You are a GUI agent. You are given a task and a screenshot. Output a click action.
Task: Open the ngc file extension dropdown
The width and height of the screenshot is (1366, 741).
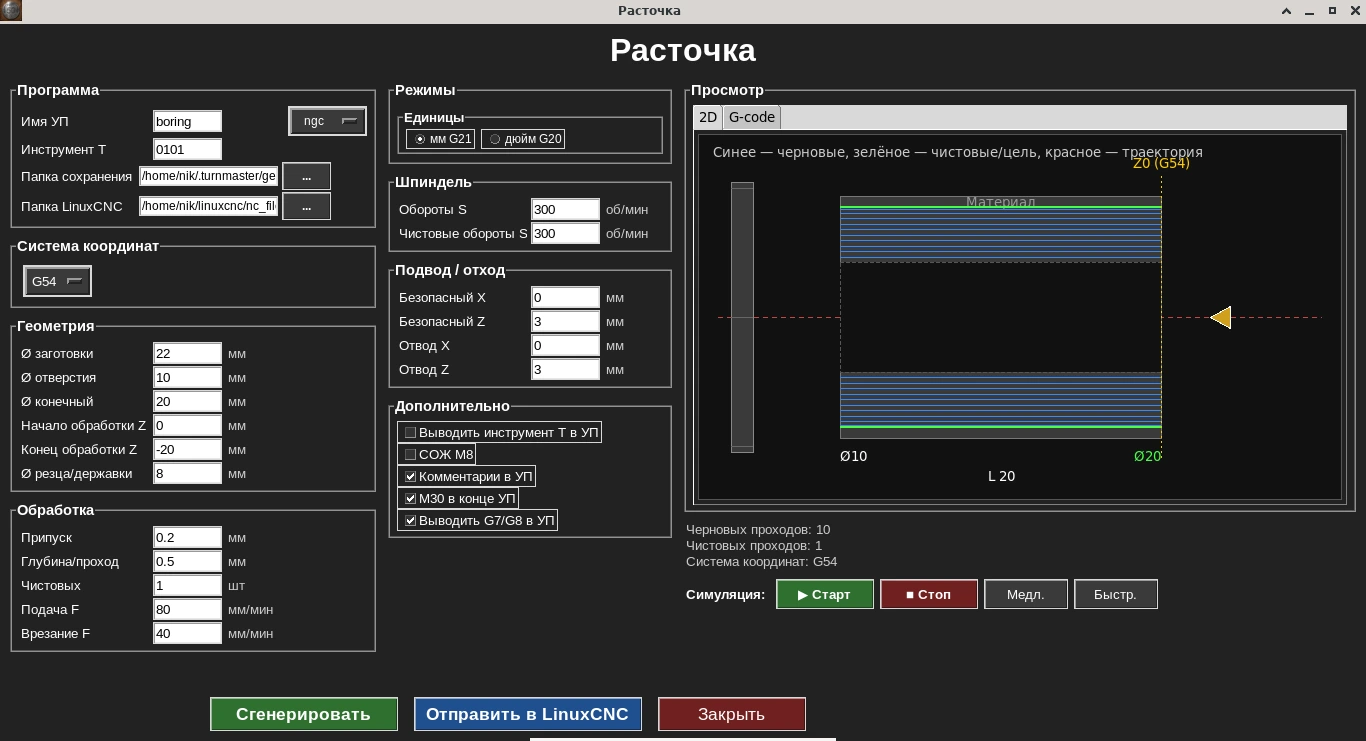328,121
